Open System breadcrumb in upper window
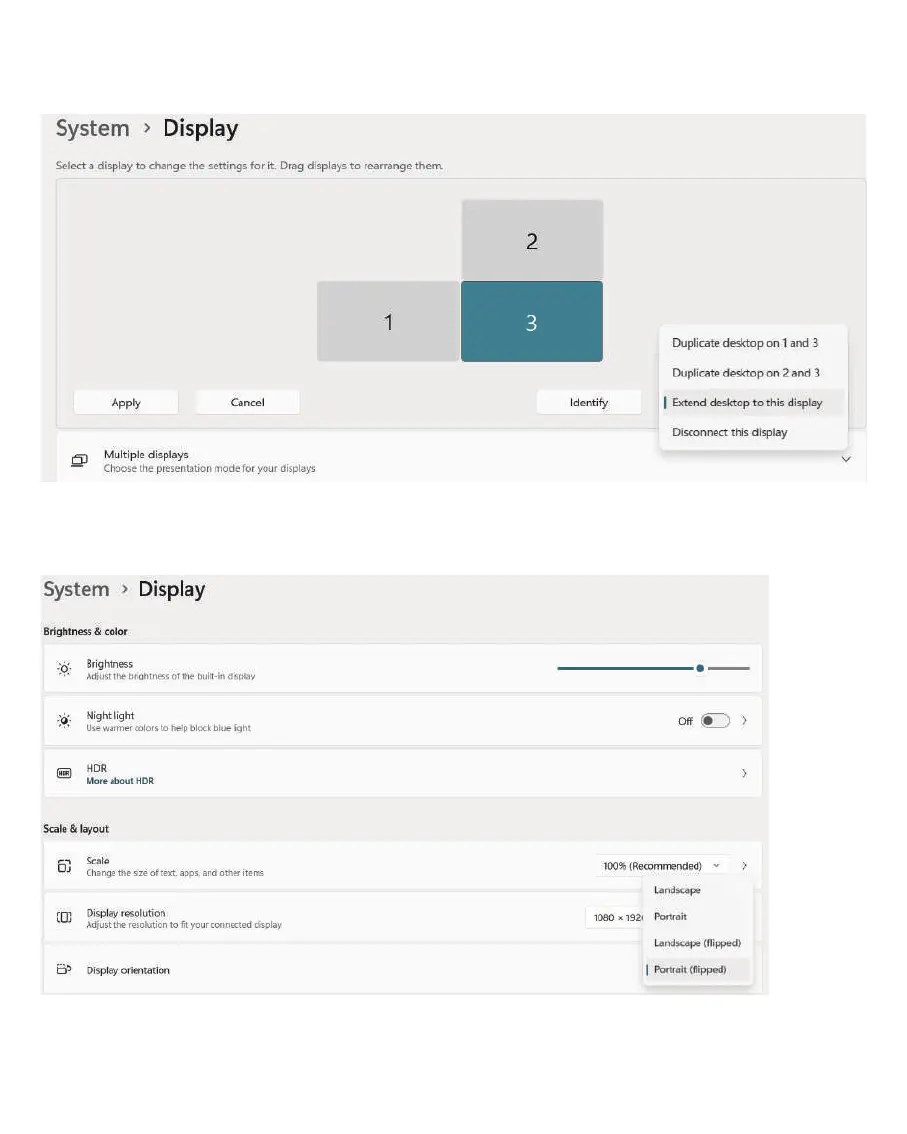This screenshot has height=1134, width=907. (x=93, y=128)
